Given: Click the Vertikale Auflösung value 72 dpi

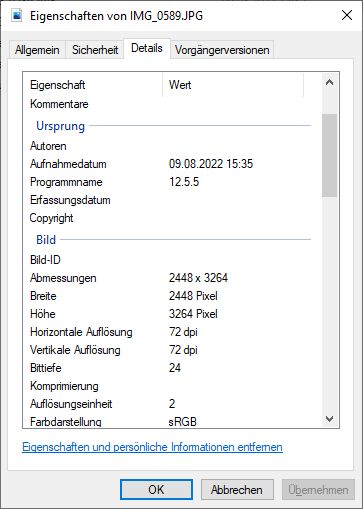Looking at the screenshot, I should tap(183, 350).
